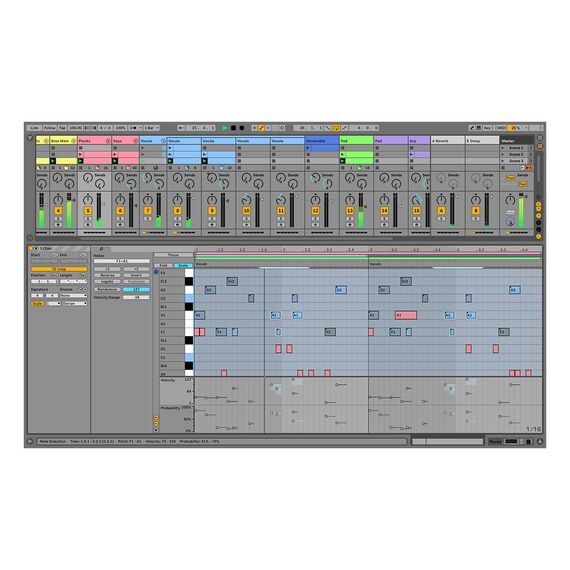Click the Live Set play icon in status bar
The image size is (570, 570).
29,441
